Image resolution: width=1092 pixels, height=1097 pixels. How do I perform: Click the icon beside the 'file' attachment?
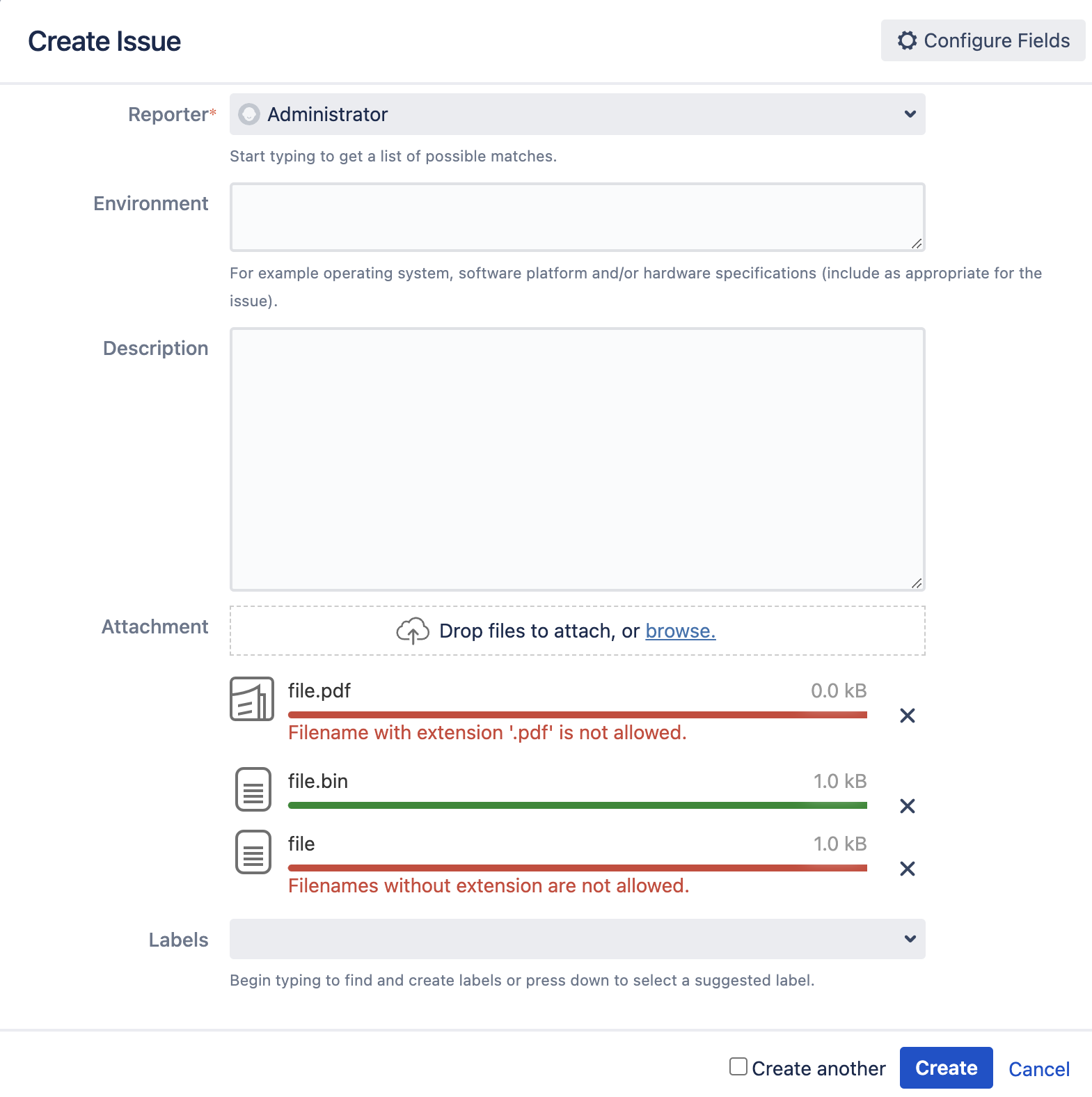(253, 852)
